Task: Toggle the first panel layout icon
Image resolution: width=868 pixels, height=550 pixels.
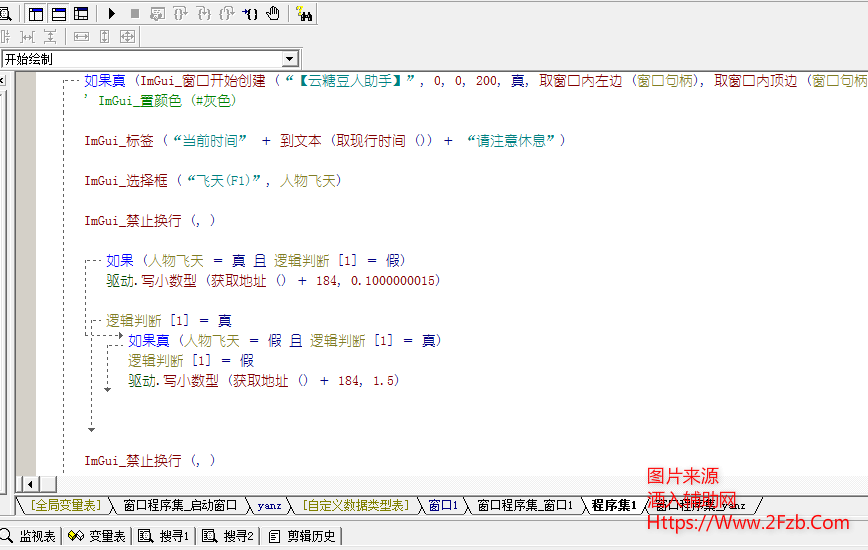Action: [x=36, y=14]
